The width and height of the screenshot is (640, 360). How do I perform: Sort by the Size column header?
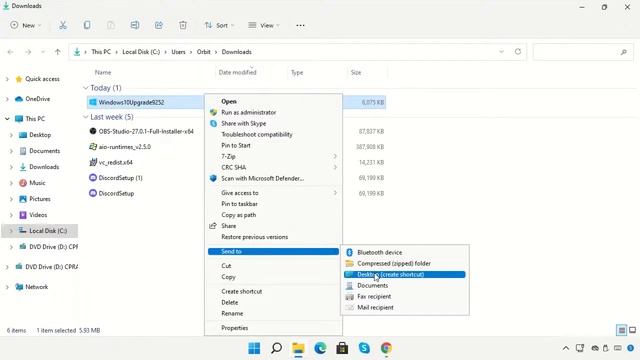click(356, 72)
